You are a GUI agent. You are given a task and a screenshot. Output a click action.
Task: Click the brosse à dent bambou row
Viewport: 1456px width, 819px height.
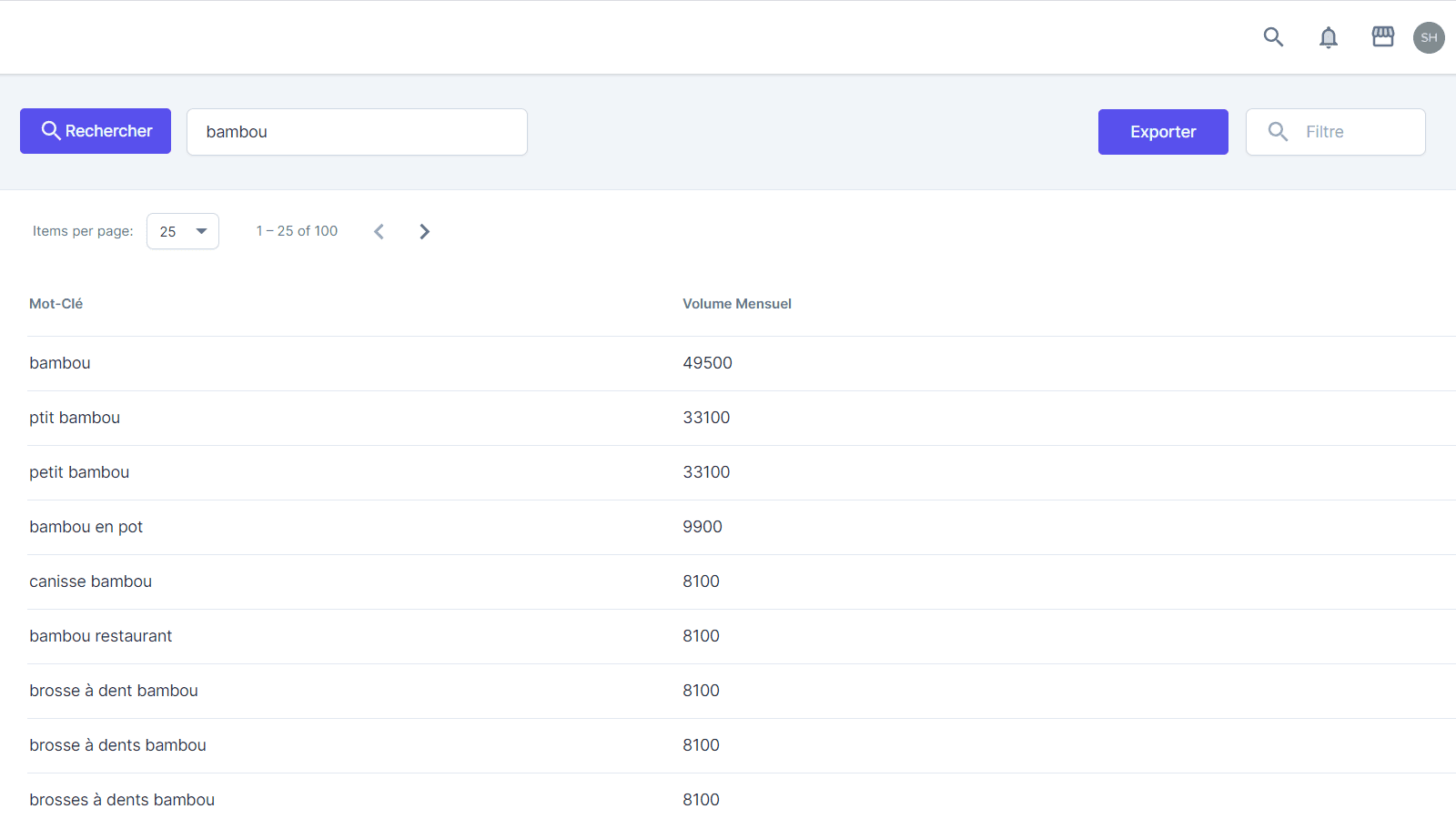pyautogui.click(x=113, y=691)
